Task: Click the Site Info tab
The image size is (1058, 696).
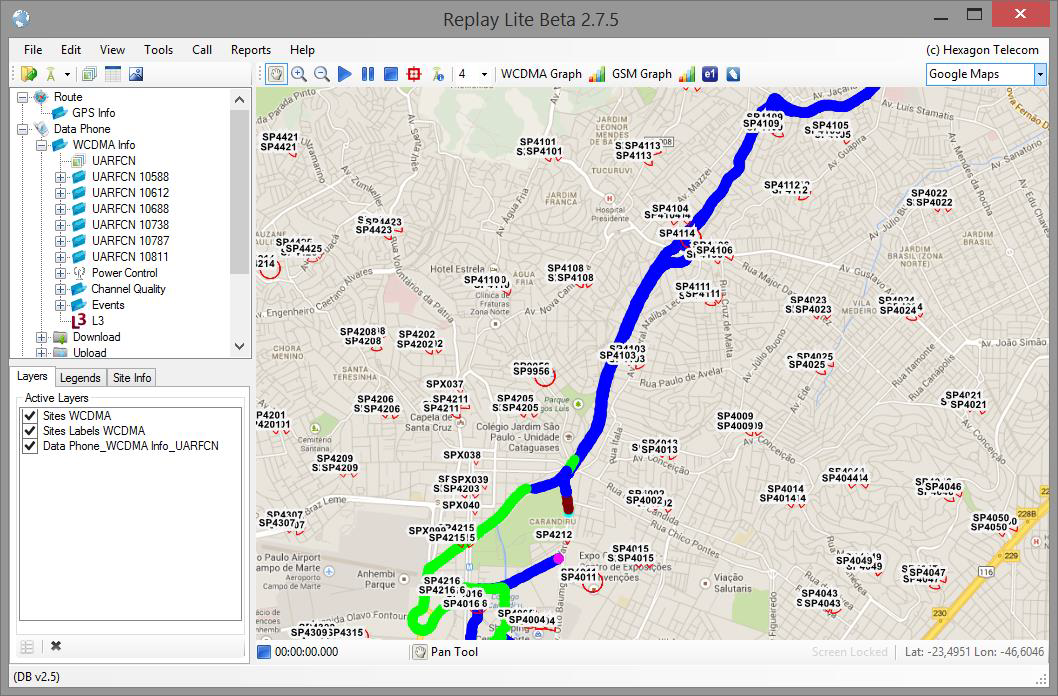Action: (132, 378)
